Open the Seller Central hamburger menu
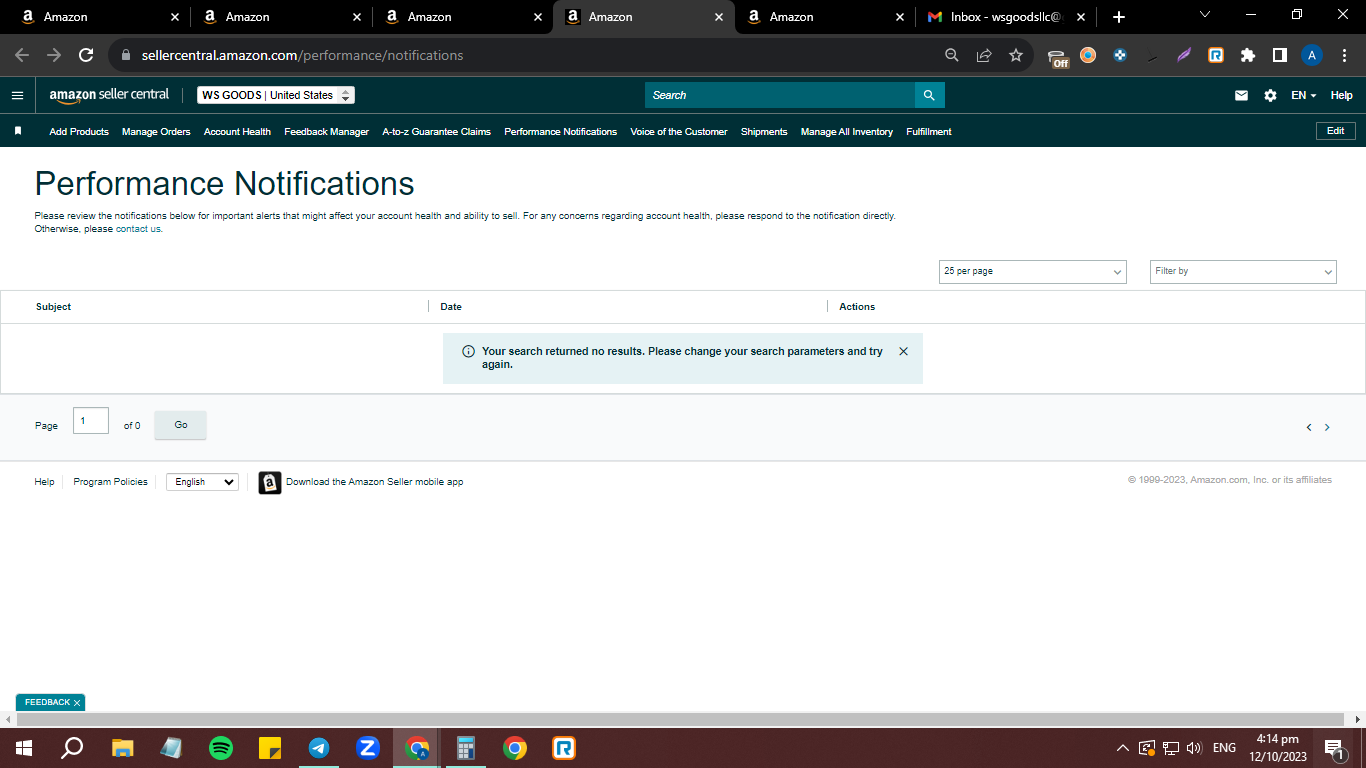Image resolution: width=1366 pixels, height=768 pixels. pos(17,95)
